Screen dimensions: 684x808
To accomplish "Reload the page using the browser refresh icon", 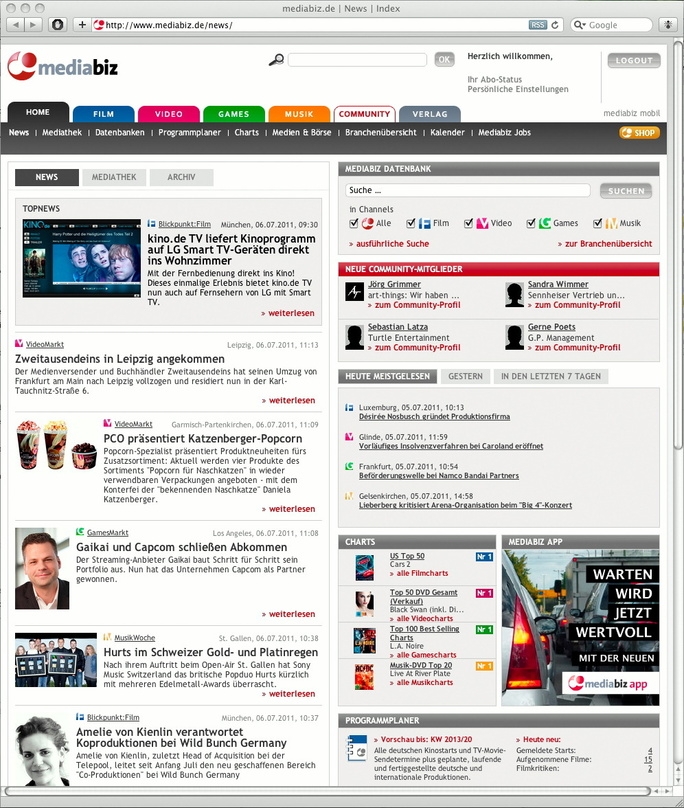I will 556,24.
